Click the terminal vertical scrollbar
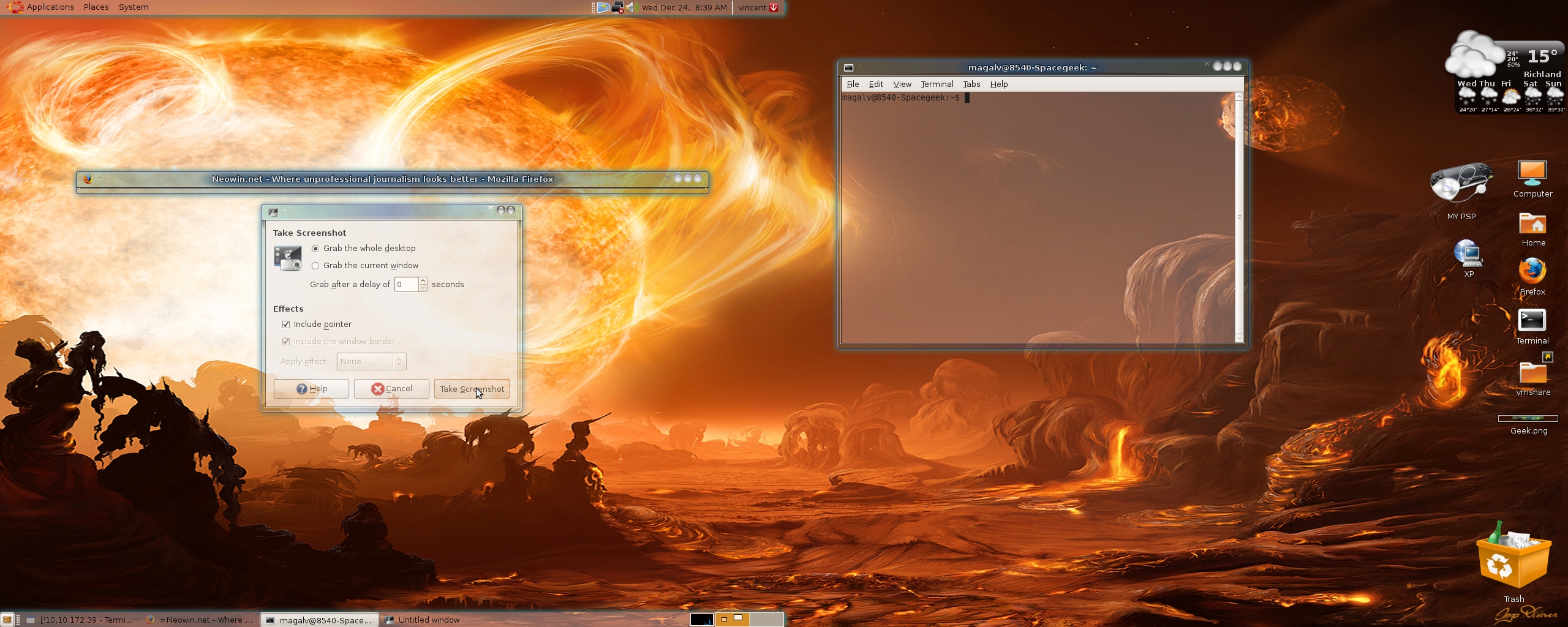The width and height of the screenshot is (1568, 627). pyautogui.click(x=1238, y=217)
